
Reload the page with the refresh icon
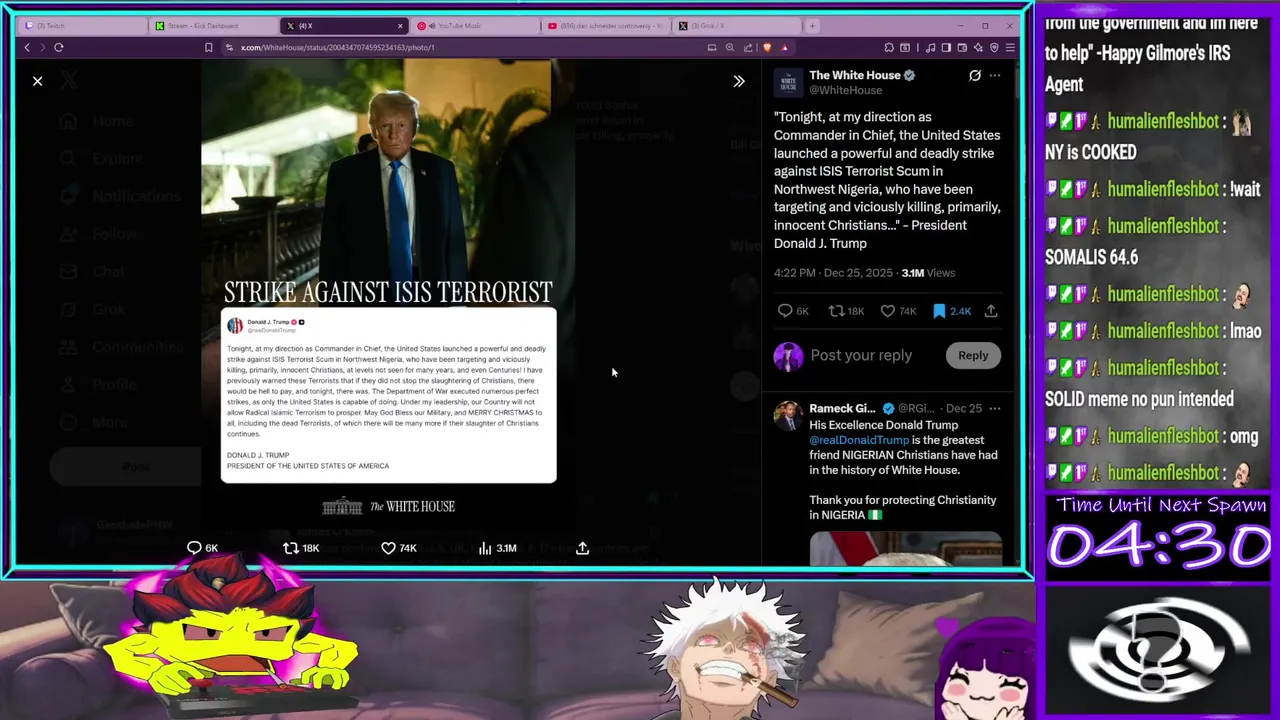[59, 47]
